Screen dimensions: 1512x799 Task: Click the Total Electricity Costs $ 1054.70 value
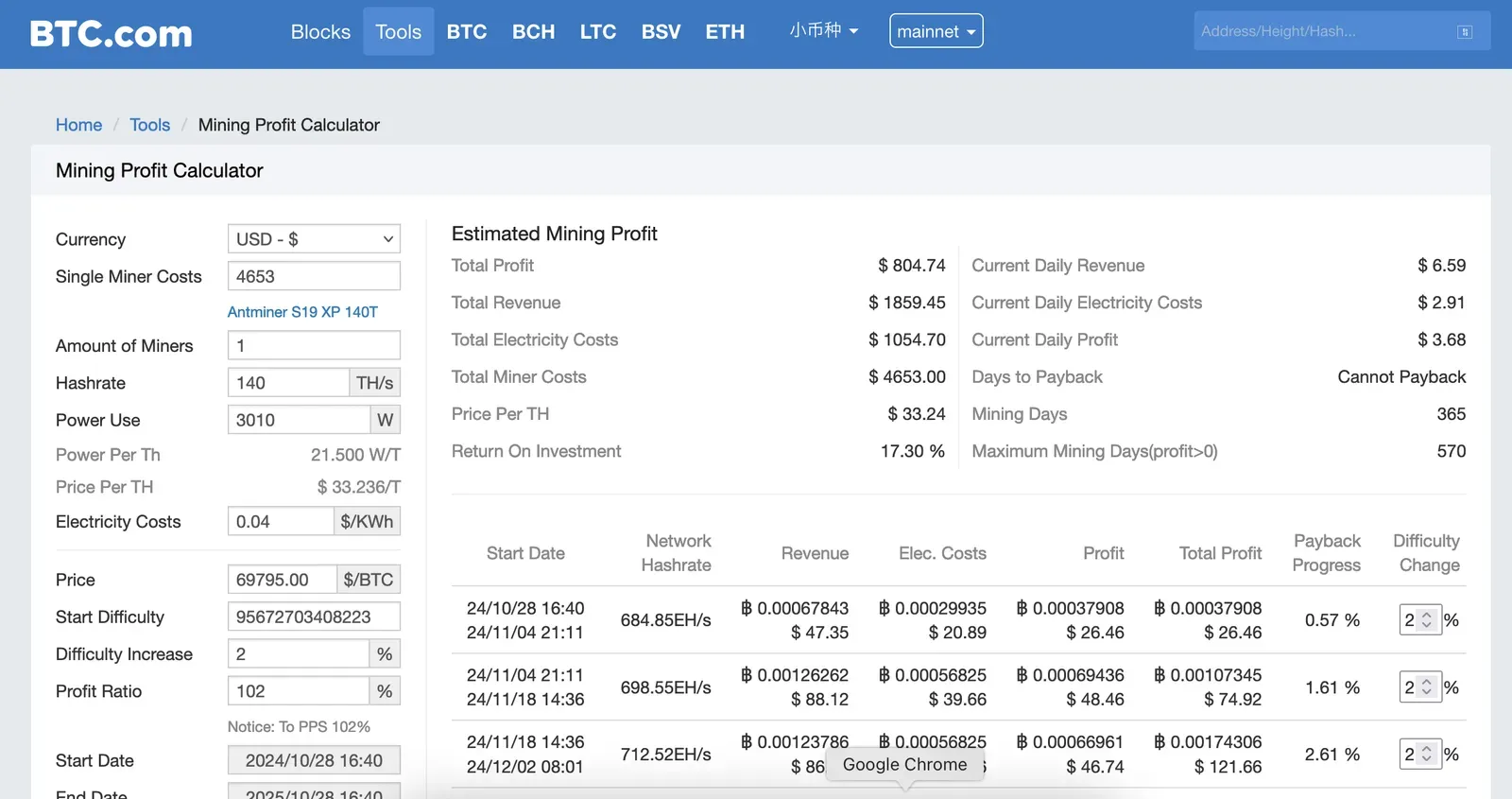pyautogui.click(x=907, y=339)
